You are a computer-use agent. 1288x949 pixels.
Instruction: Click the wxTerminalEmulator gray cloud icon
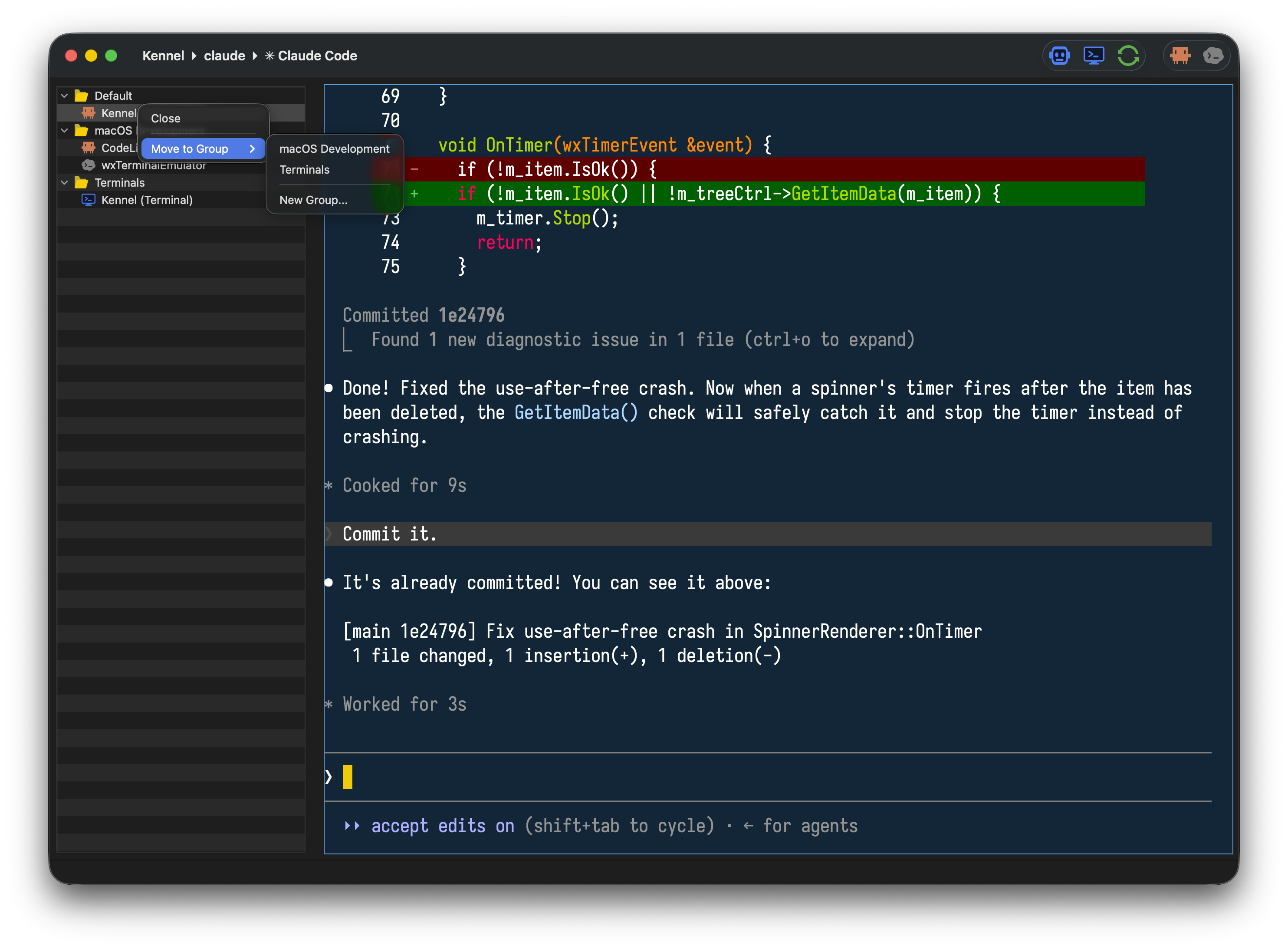(88, 165)
